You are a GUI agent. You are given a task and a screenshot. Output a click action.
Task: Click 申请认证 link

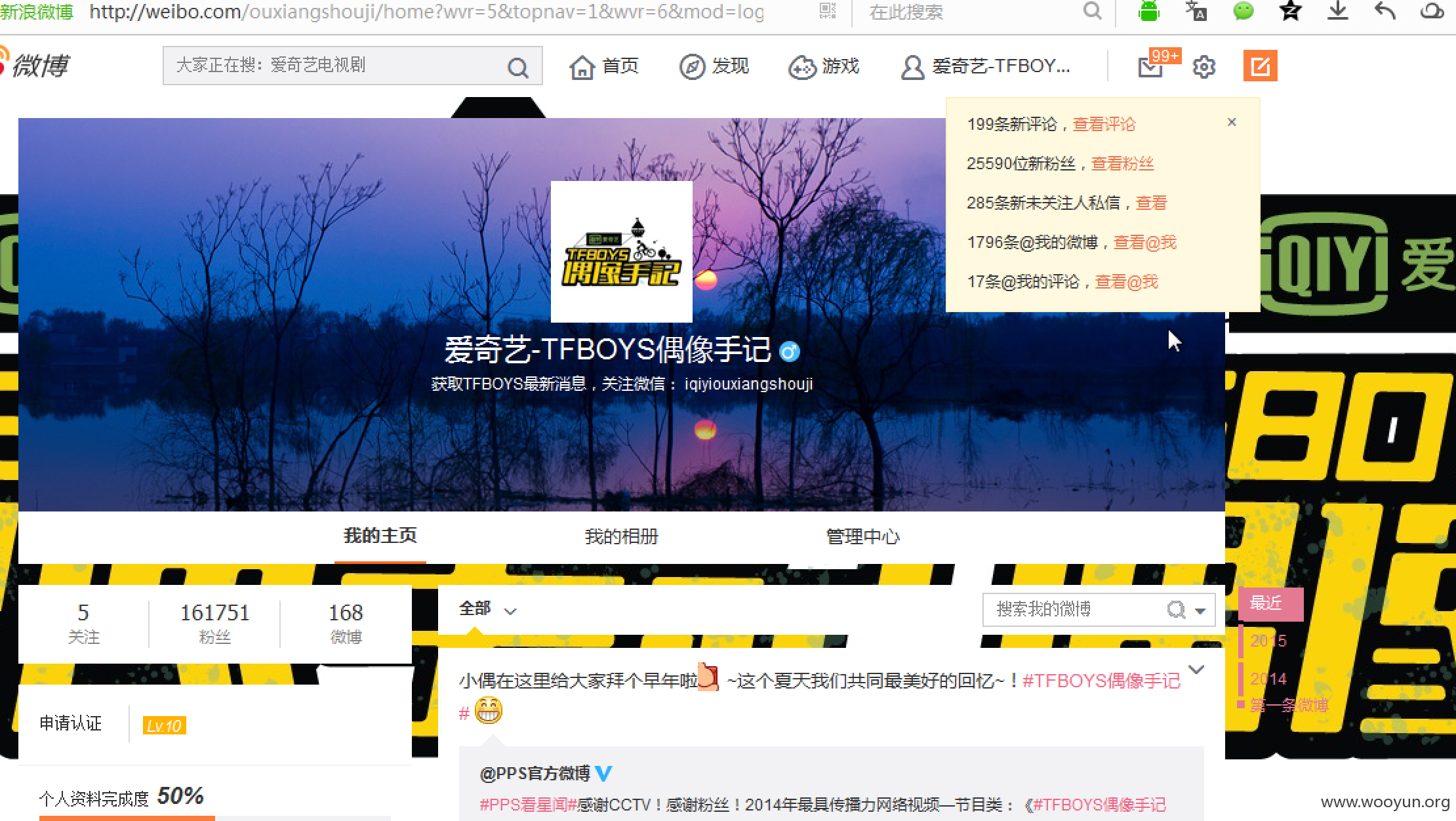[71, 723]
